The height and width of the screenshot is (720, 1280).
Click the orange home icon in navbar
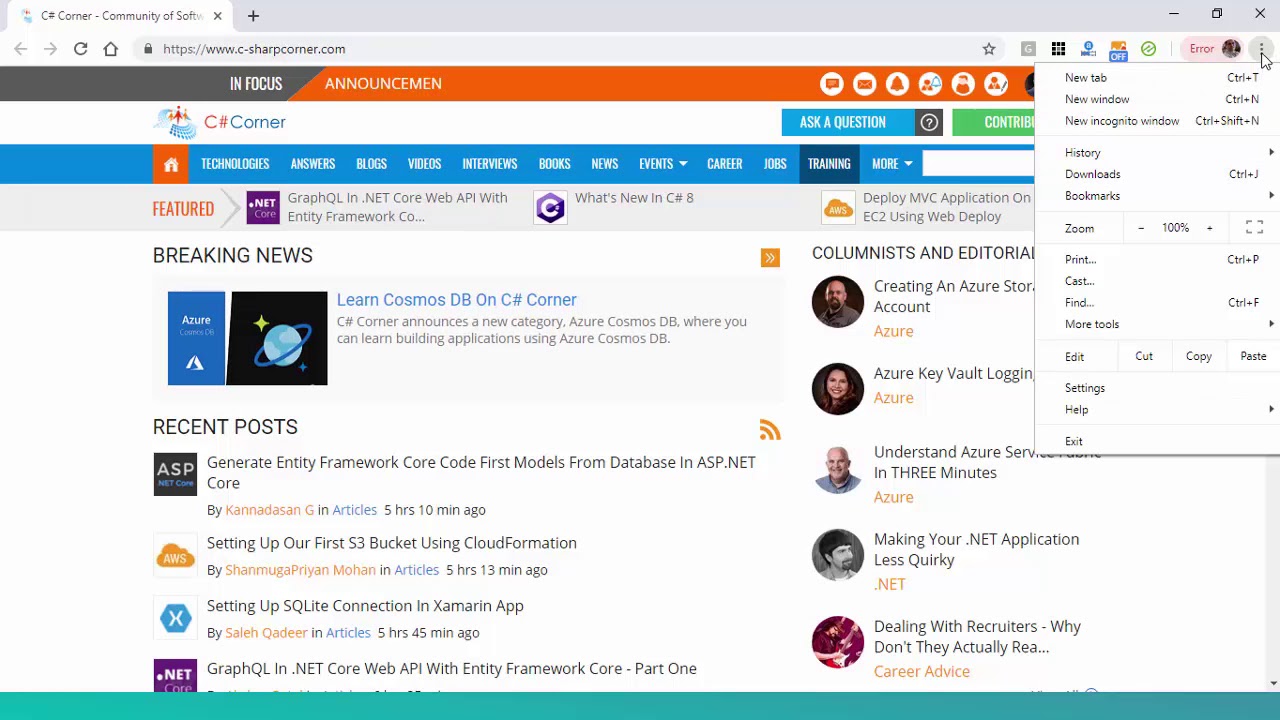click(171, 164)
